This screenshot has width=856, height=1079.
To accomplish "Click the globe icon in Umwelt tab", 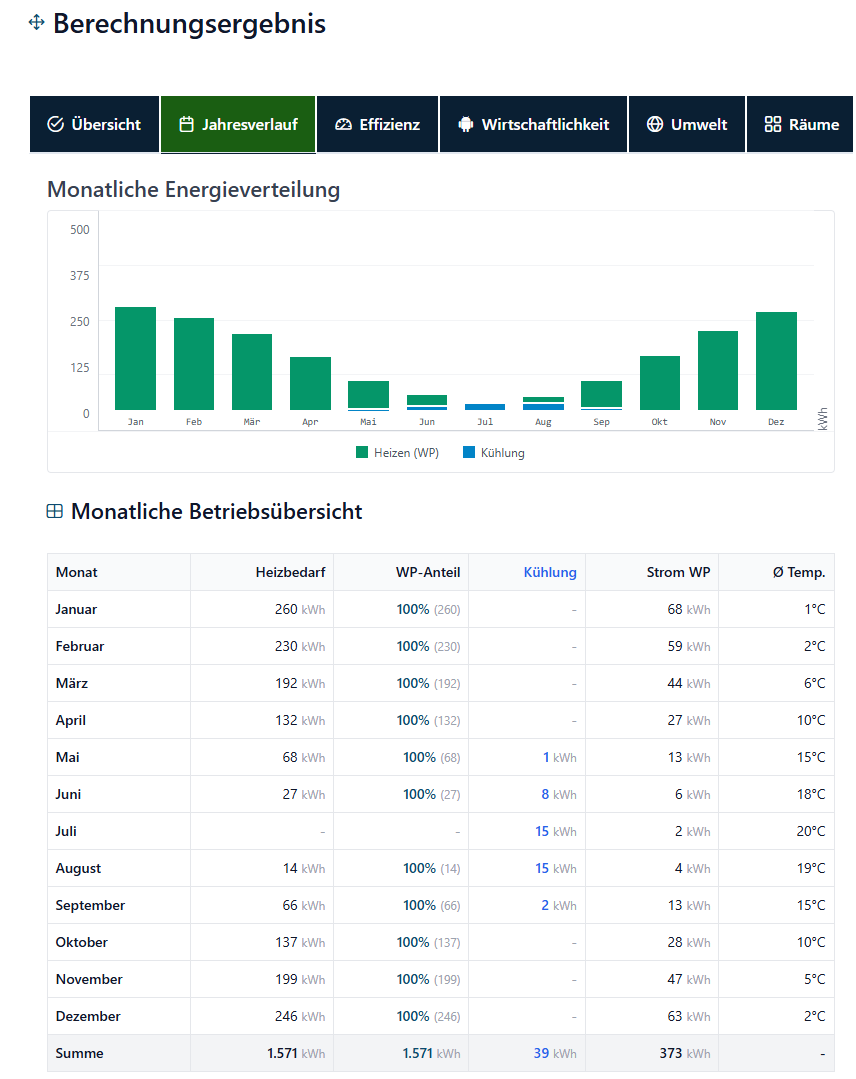I will (655, 125).
